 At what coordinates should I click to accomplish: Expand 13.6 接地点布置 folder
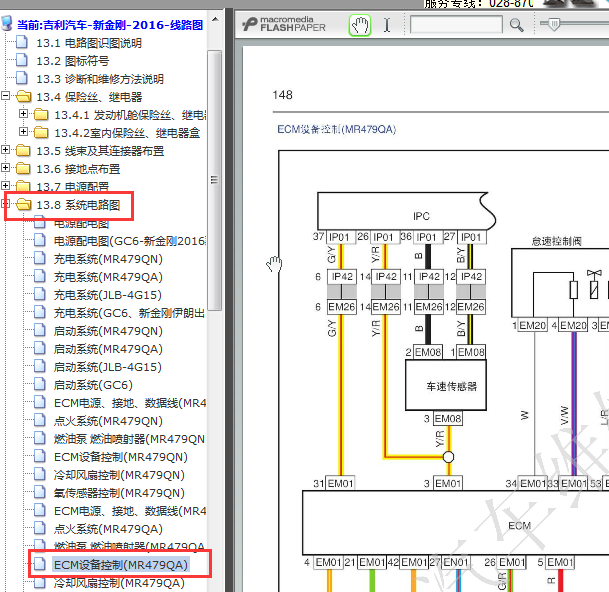[x=5, y=167]
